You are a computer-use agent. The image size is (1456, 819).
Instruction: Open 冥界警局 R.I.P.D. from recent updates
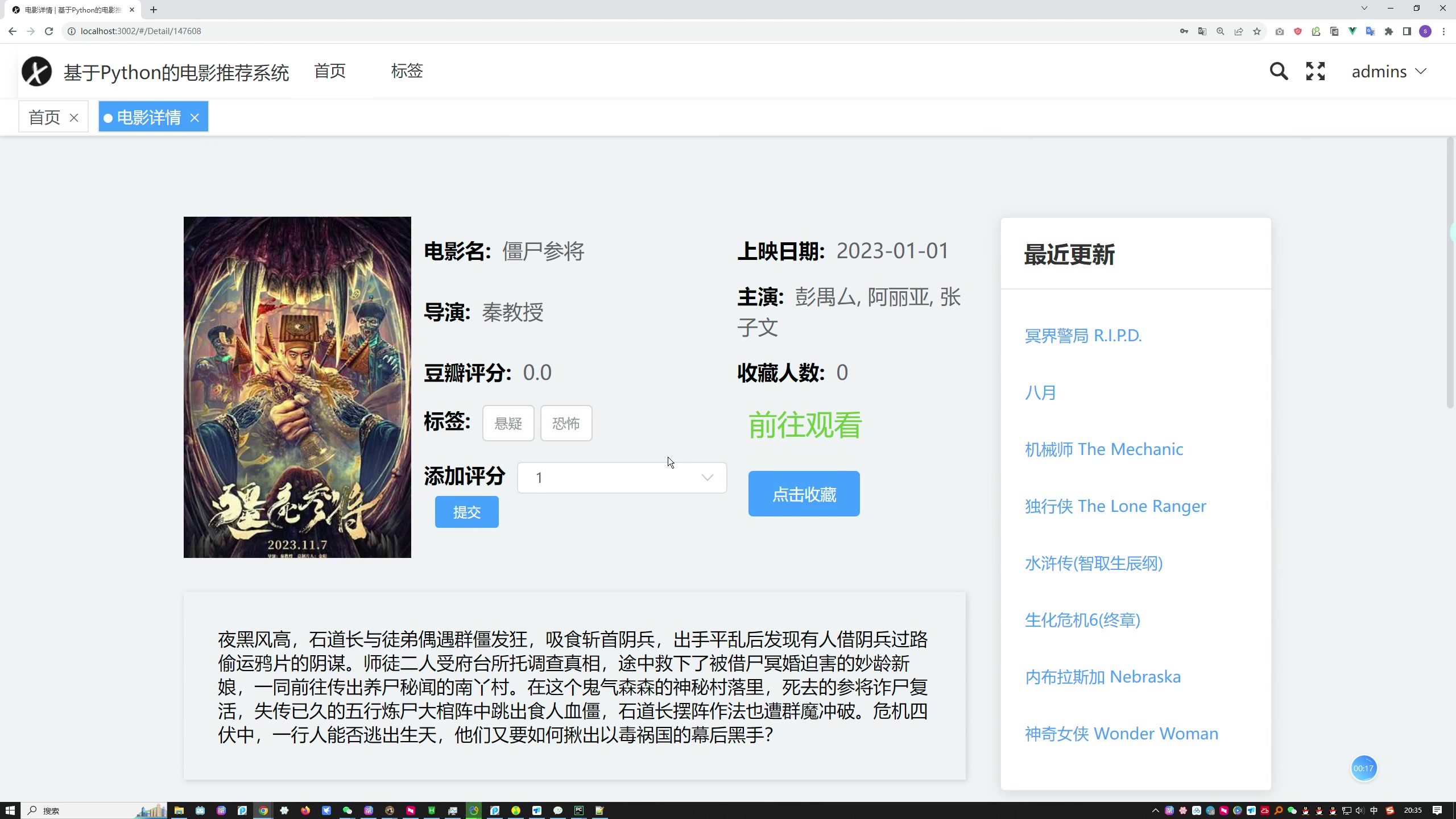[x=1083, y=336]
